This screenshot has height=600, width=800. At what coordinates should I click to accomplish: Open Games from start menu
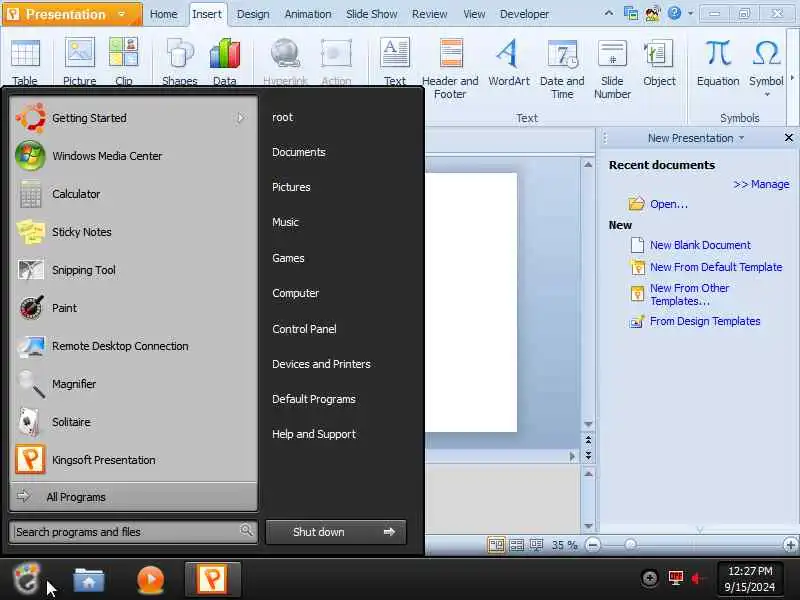tap(288, 258)
